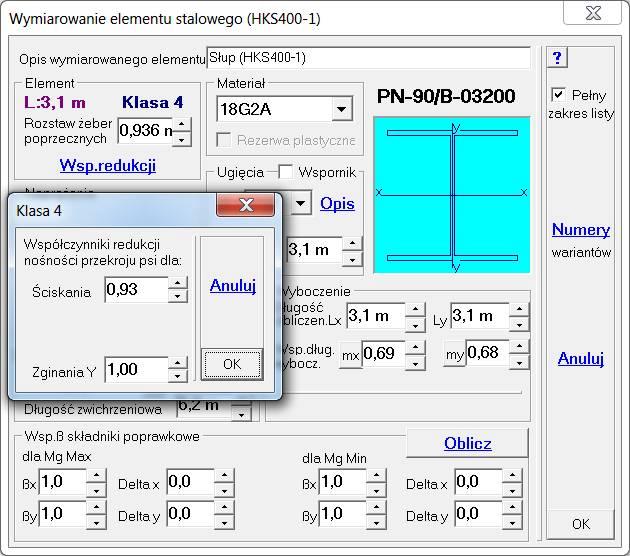Click the PN-90/B-03200 standard label
The height and width of the screenshot is (556, 630).
pyautogui.click(x=446, y=96)
